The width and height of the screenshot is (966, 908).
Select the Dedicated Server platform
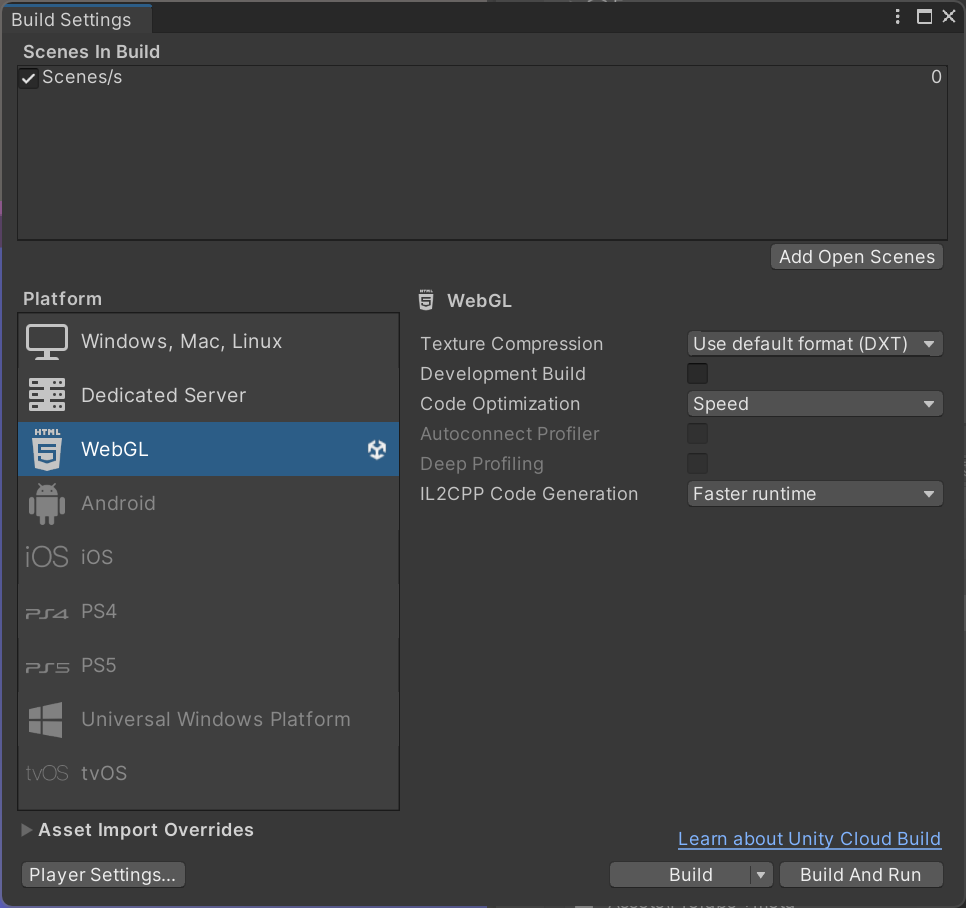[x=208, y=395]
